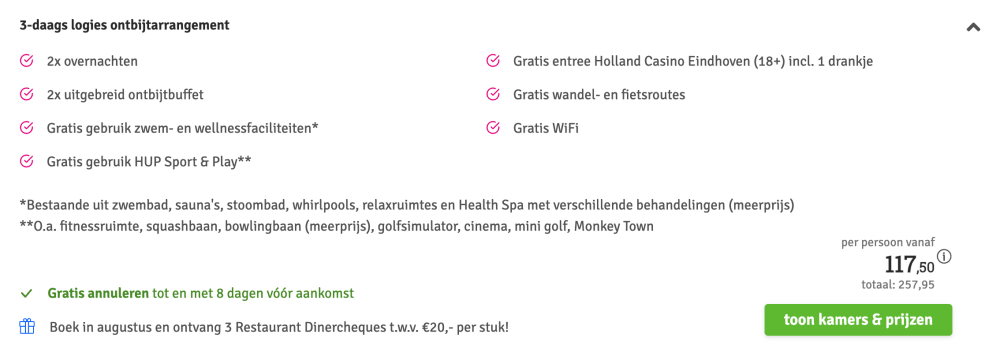This screenshot has width=1000, height=360.
Task: Click the Restaurant Dinercheques promotion text
Action: [x=279, y=327]
